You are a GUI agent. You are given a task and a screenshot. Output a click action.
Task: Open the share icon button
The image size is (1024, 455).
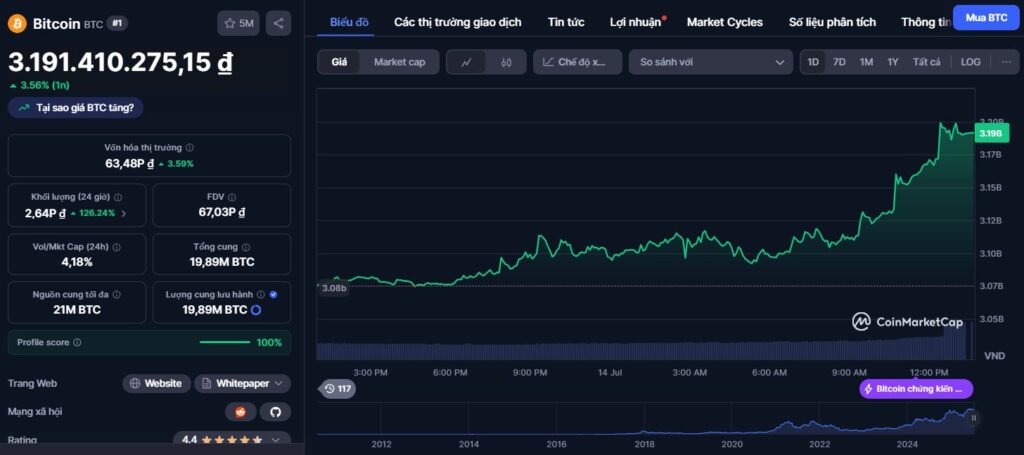click(278, 24)
